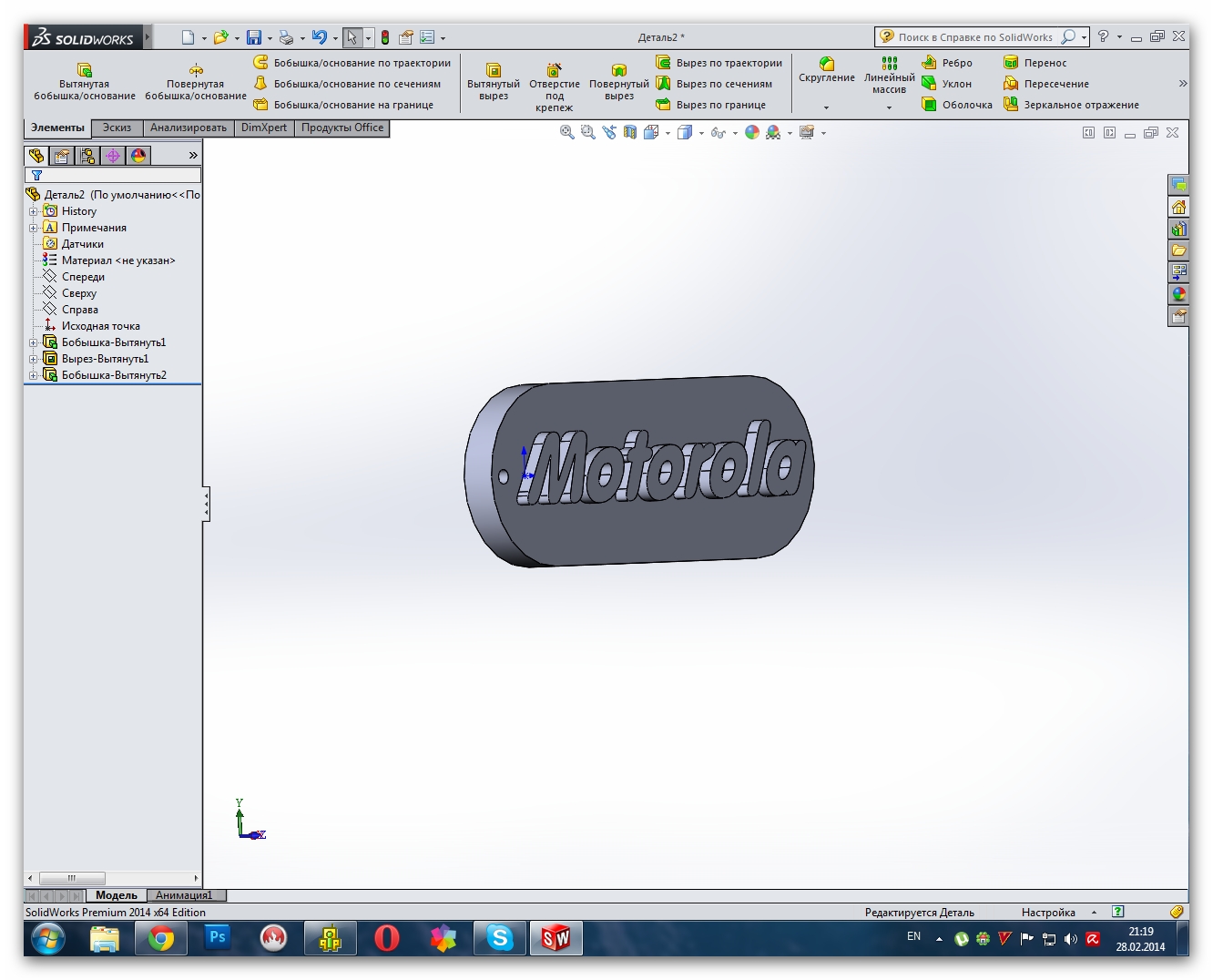The width and height of the screenshot is (1213, 980).
Task: Open the Undo dropdown arrow
Action: (x=335, y=38)
